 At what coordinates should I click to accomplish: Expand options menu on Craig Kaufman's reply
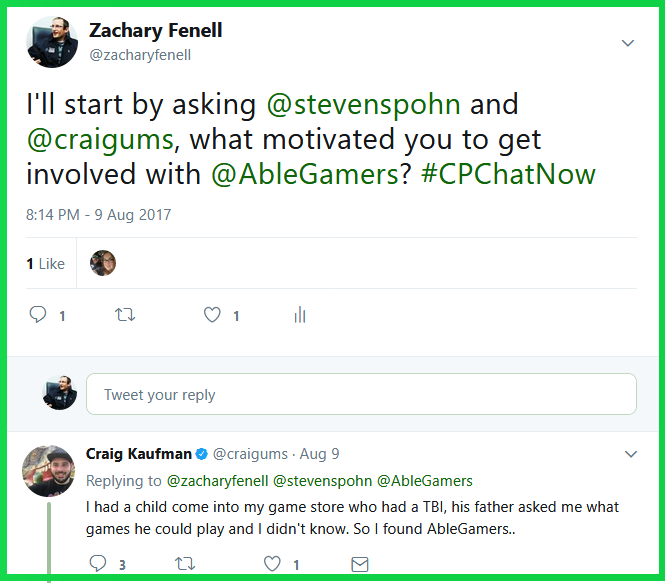630,454
